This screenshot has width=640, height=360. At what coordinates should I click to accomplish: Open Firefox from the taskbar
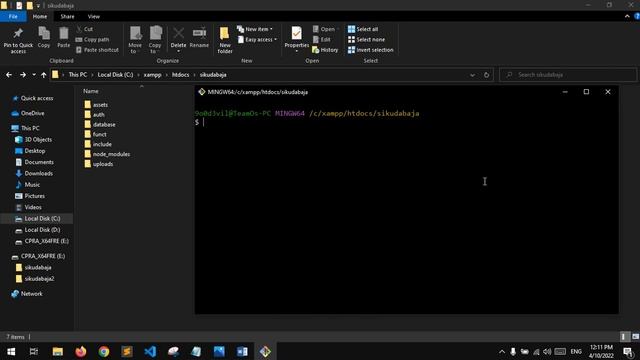coord(81,351)
